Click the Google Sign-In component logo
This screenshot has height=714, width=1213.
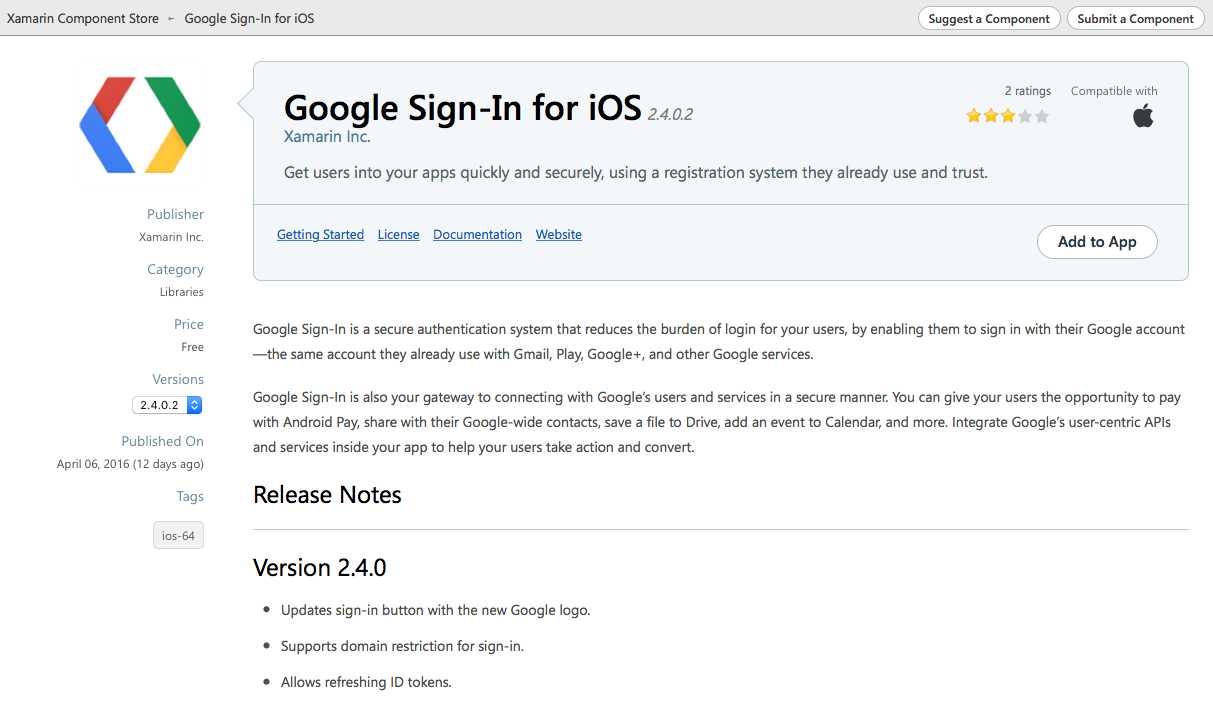coord(140,125)
